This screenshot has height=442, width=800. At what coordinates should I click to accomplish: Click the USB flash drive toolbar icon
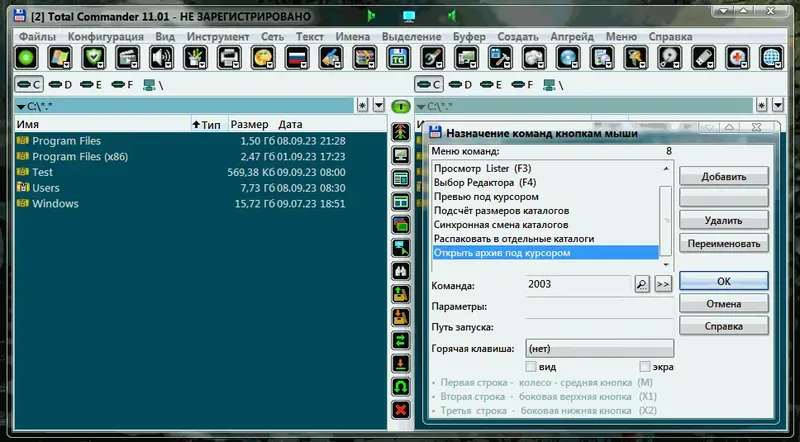(x=704, y=58)
